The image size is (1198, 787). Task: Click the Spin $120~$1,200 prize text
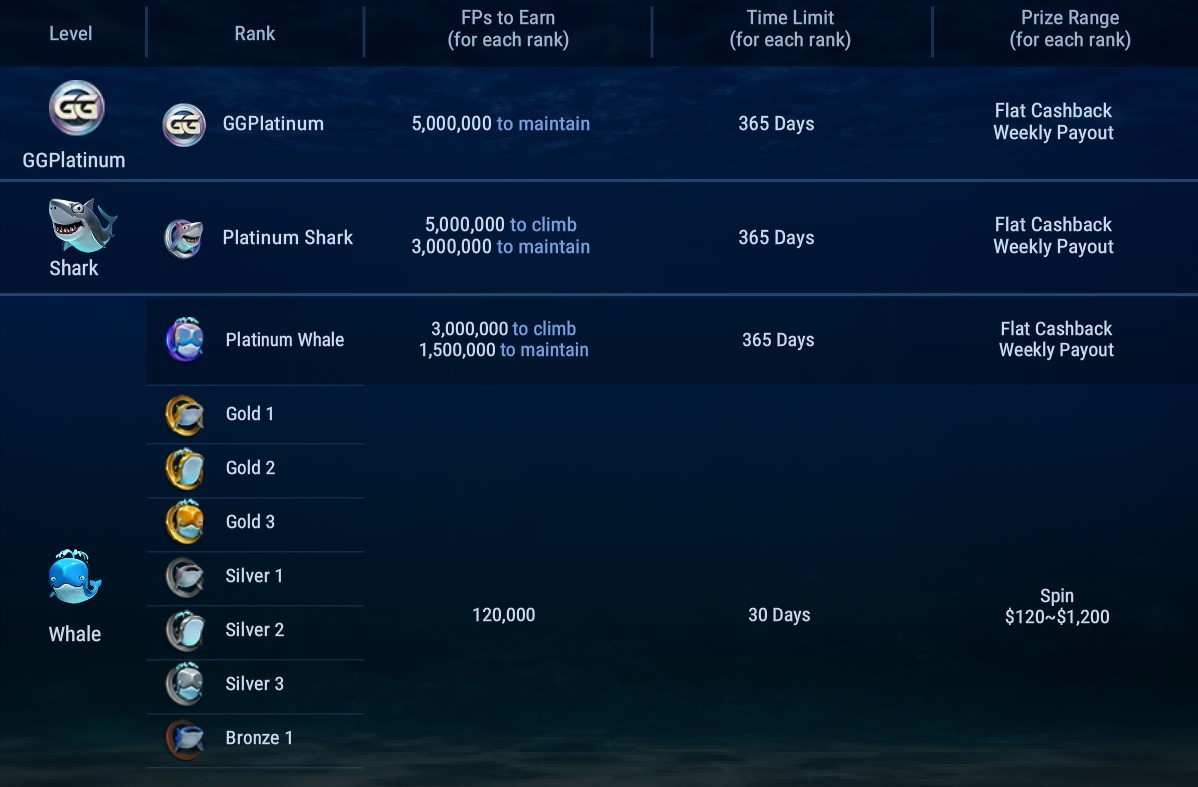tap(1057, 607)
